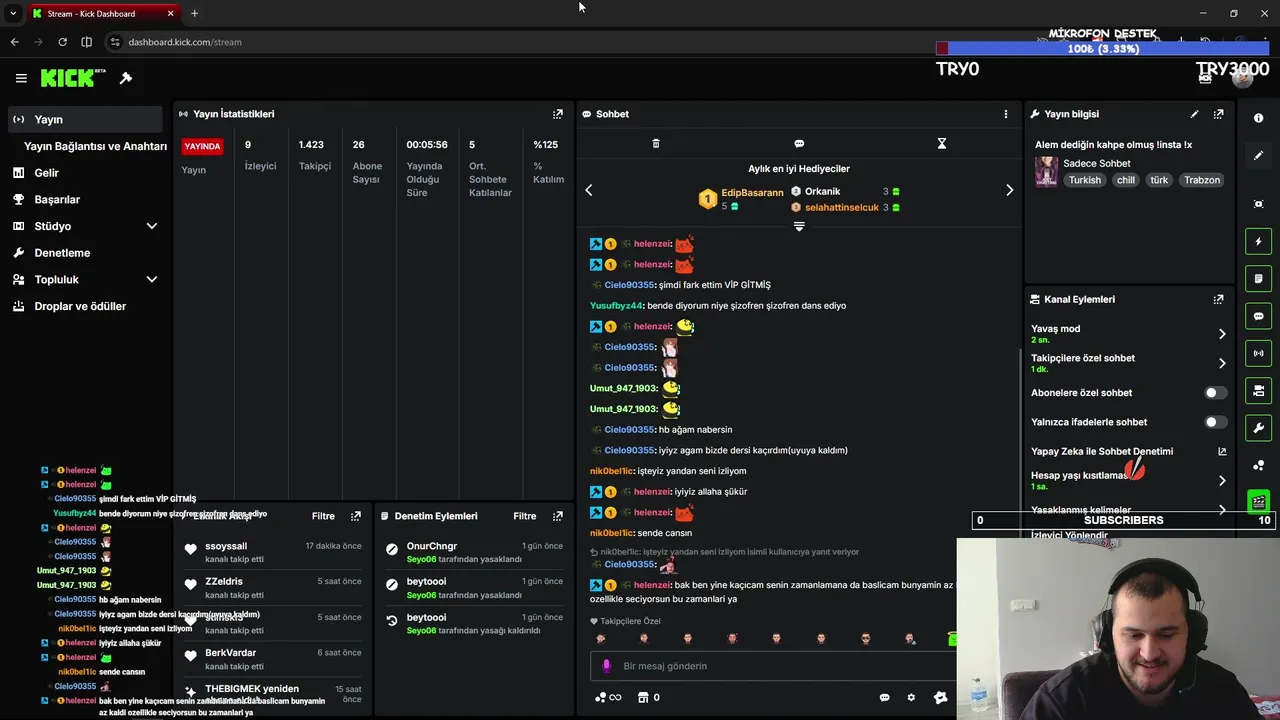This screenshot has width=1280, height=720.
Task: Click the green clapperboard icon in the right sidebar
Action: (1258, 502)
